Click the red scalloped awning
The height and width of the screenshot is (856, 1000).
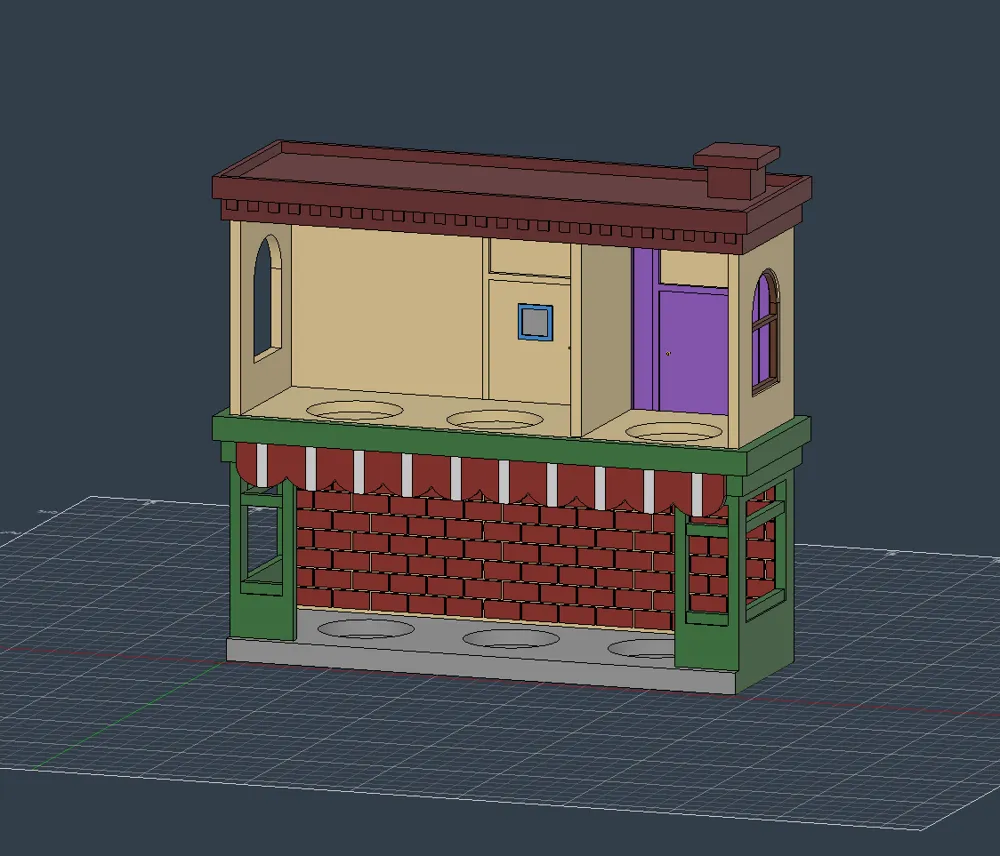tap(482, 479)
